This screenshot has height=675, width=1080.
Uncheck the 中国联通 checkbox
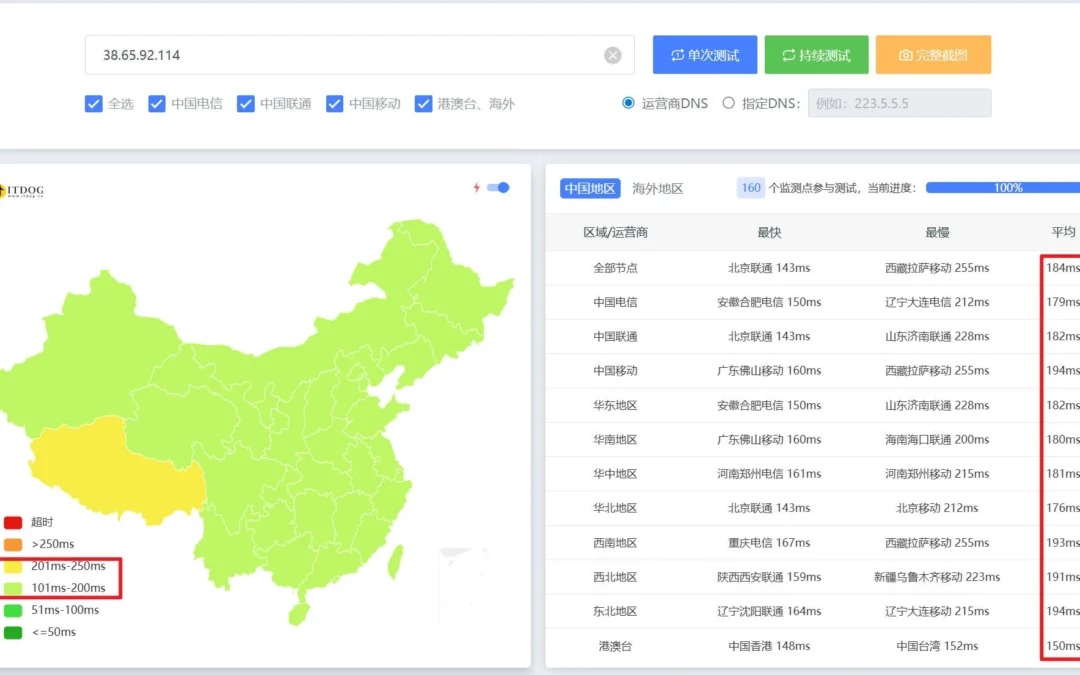pyautogui.click(x=246, y=104)
